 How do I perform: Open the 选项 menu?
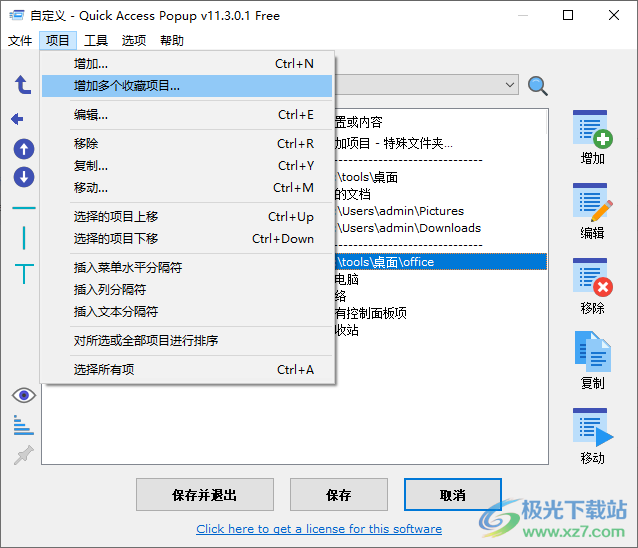click(x=133, y=40)
